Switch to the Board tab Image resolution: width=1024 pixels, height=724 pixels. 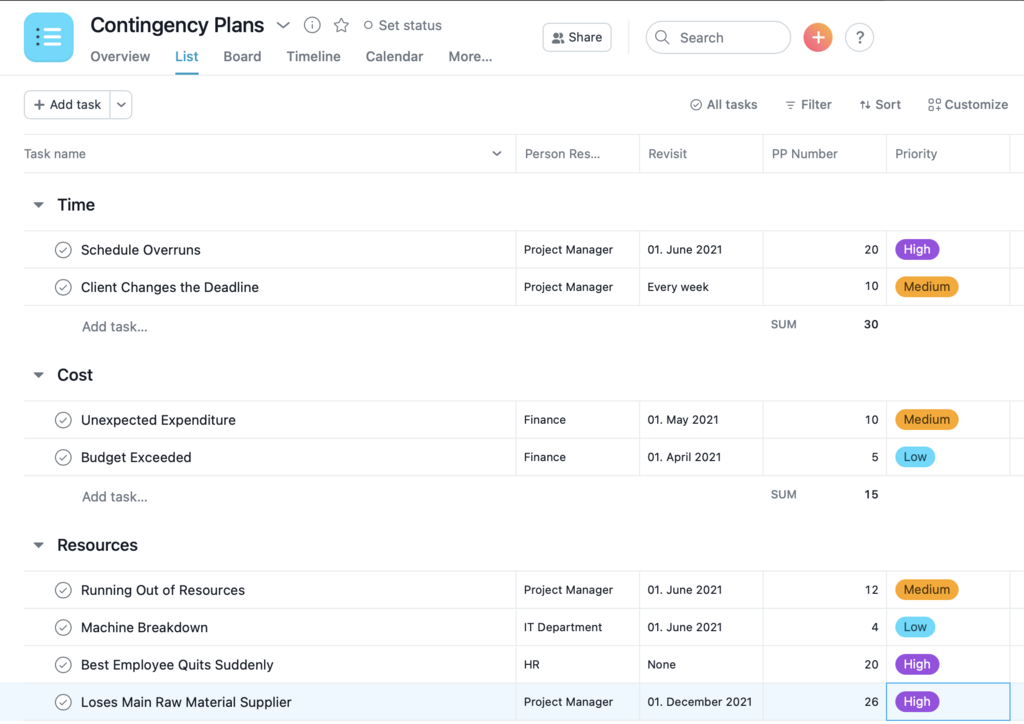(x=242, y=57)
